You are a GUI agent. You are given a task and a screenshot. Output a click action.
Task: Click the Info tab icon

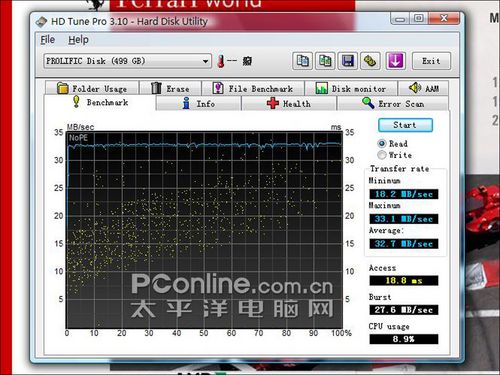(x=186, y=103)
